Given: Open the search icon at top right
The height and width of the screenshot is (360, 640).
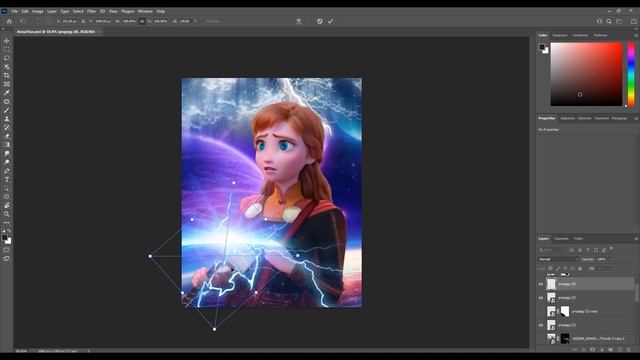Looking at the screenshot, I should tap(609, 21).
